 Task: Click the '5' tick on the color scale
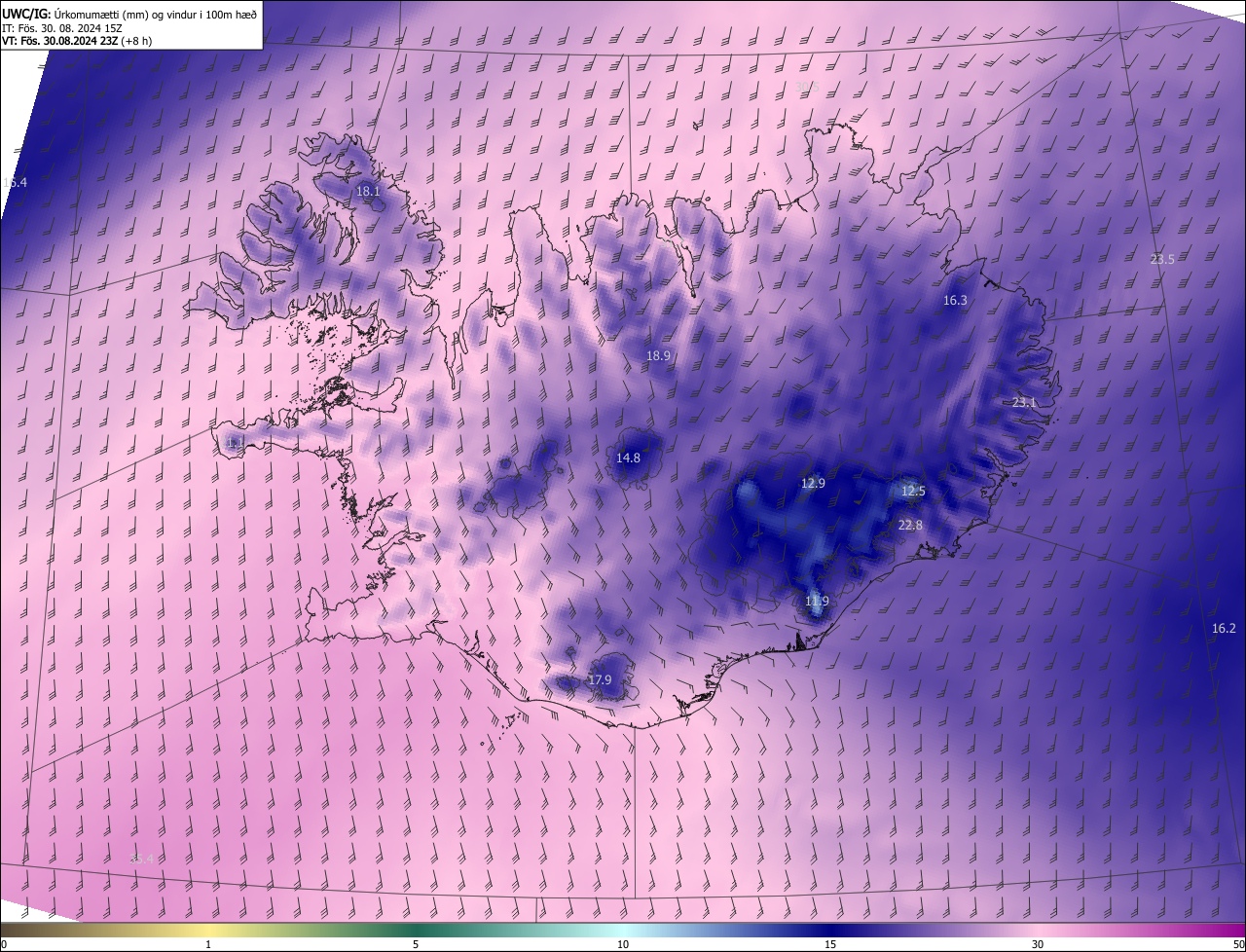point(416,944)
